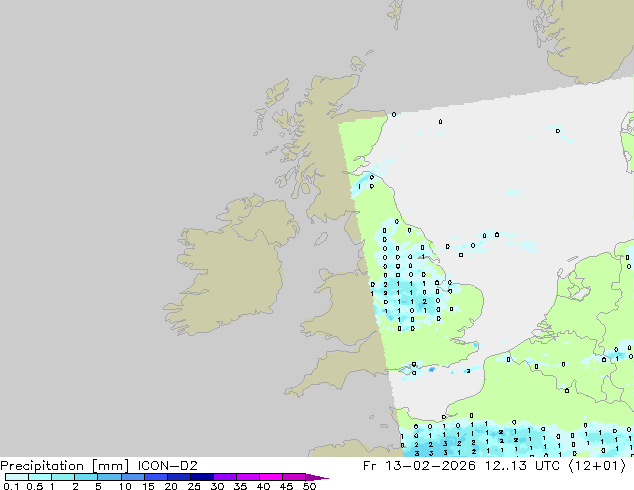
Task: Click the "35" legend value
Action: pyautogui.click(x=240, y=486)
